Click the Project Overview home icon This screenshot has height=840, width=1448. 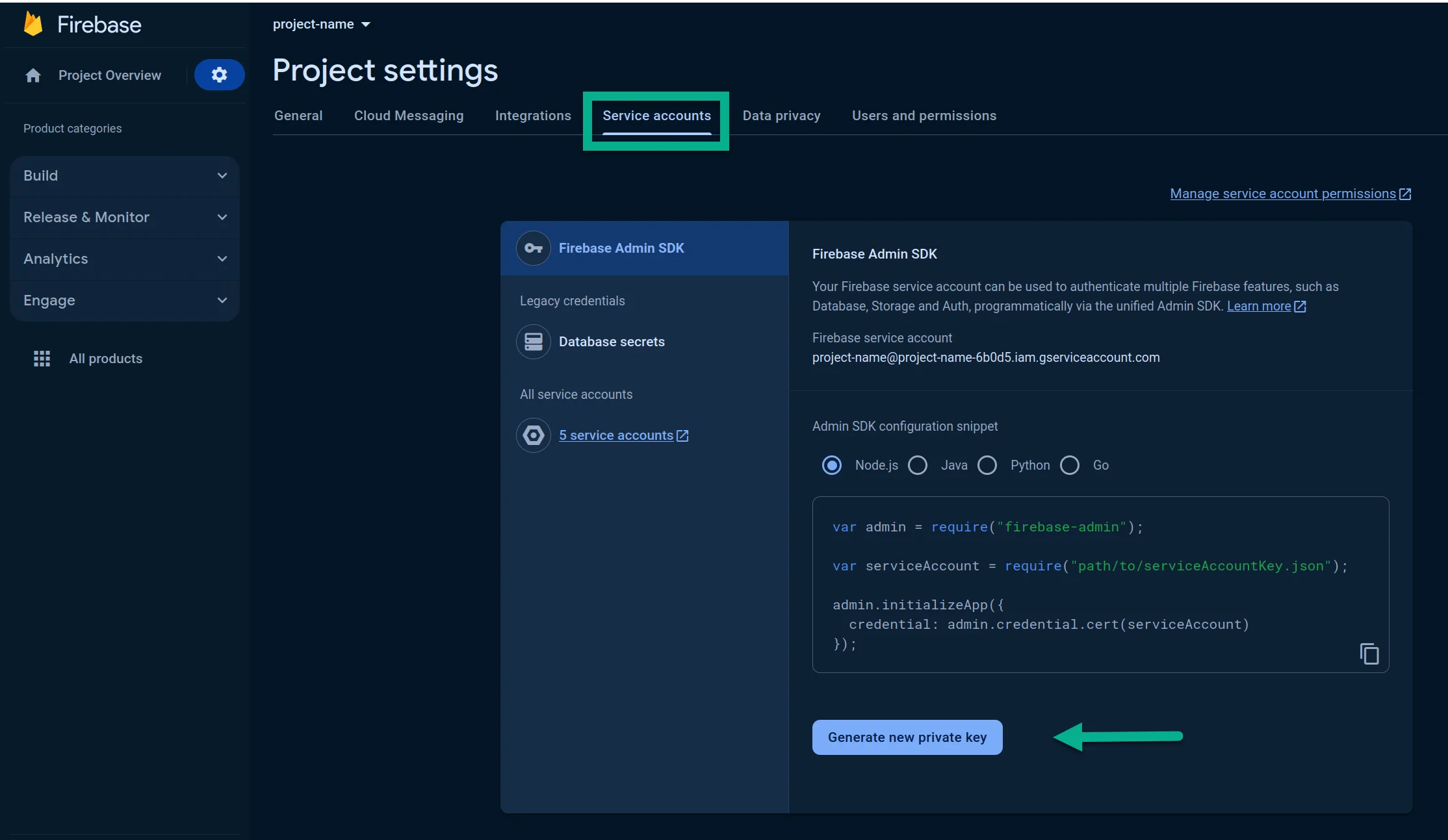(33, 75)
